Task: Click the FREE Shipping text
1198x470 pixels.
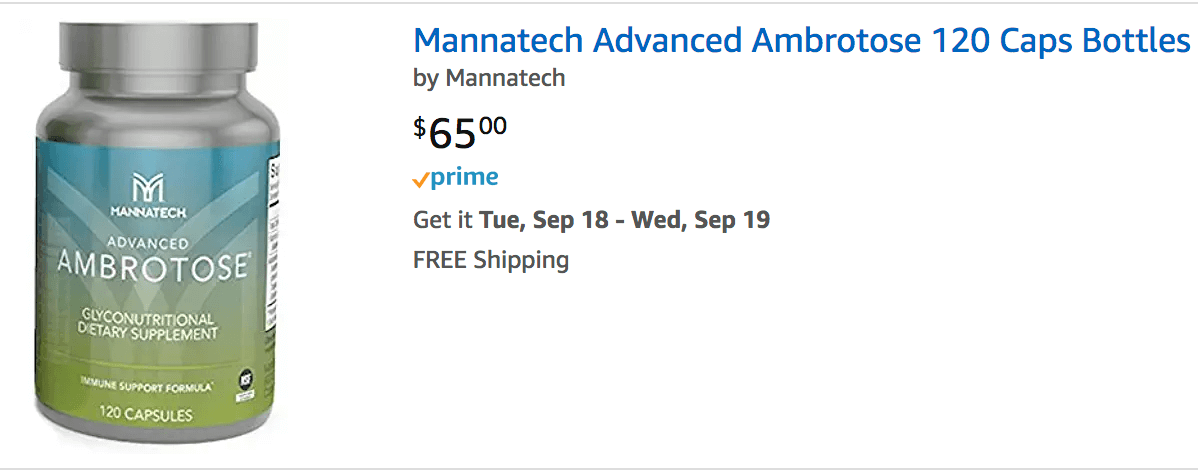Action: click(x=491, y=261)
